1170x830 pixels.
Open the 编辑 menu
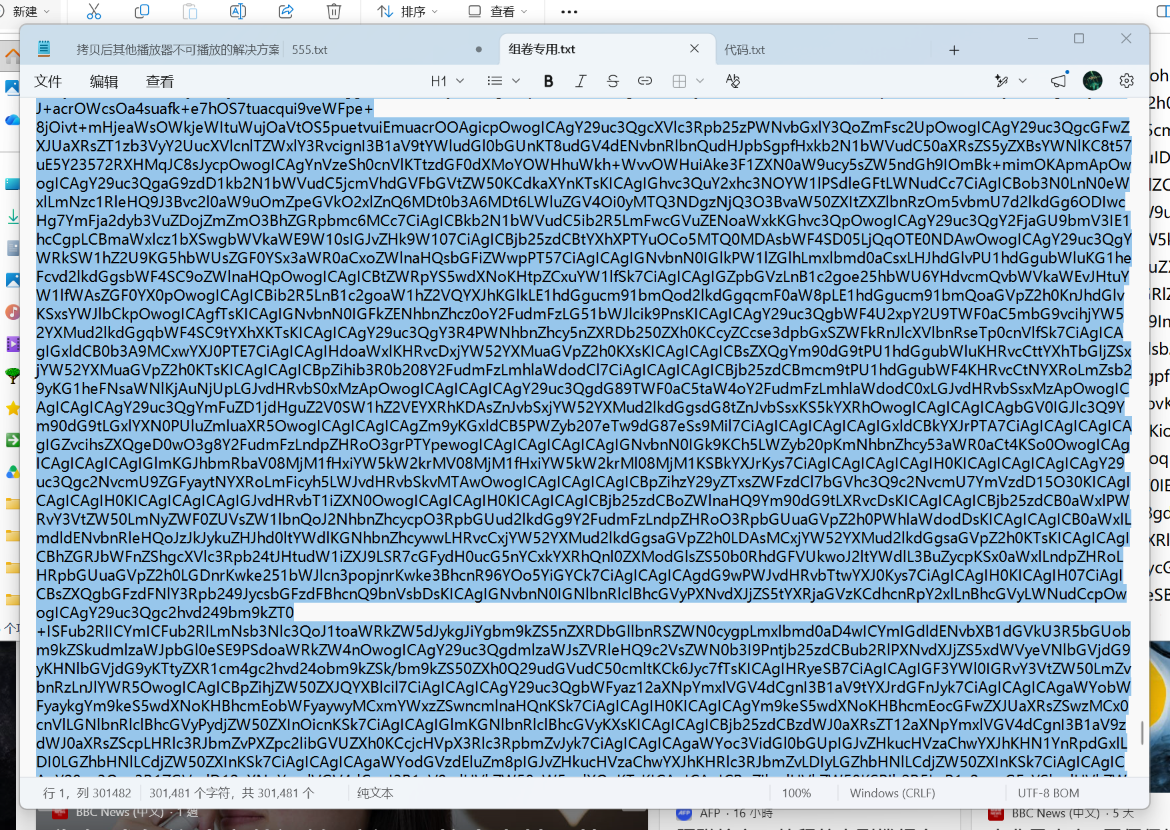(104, 81)
